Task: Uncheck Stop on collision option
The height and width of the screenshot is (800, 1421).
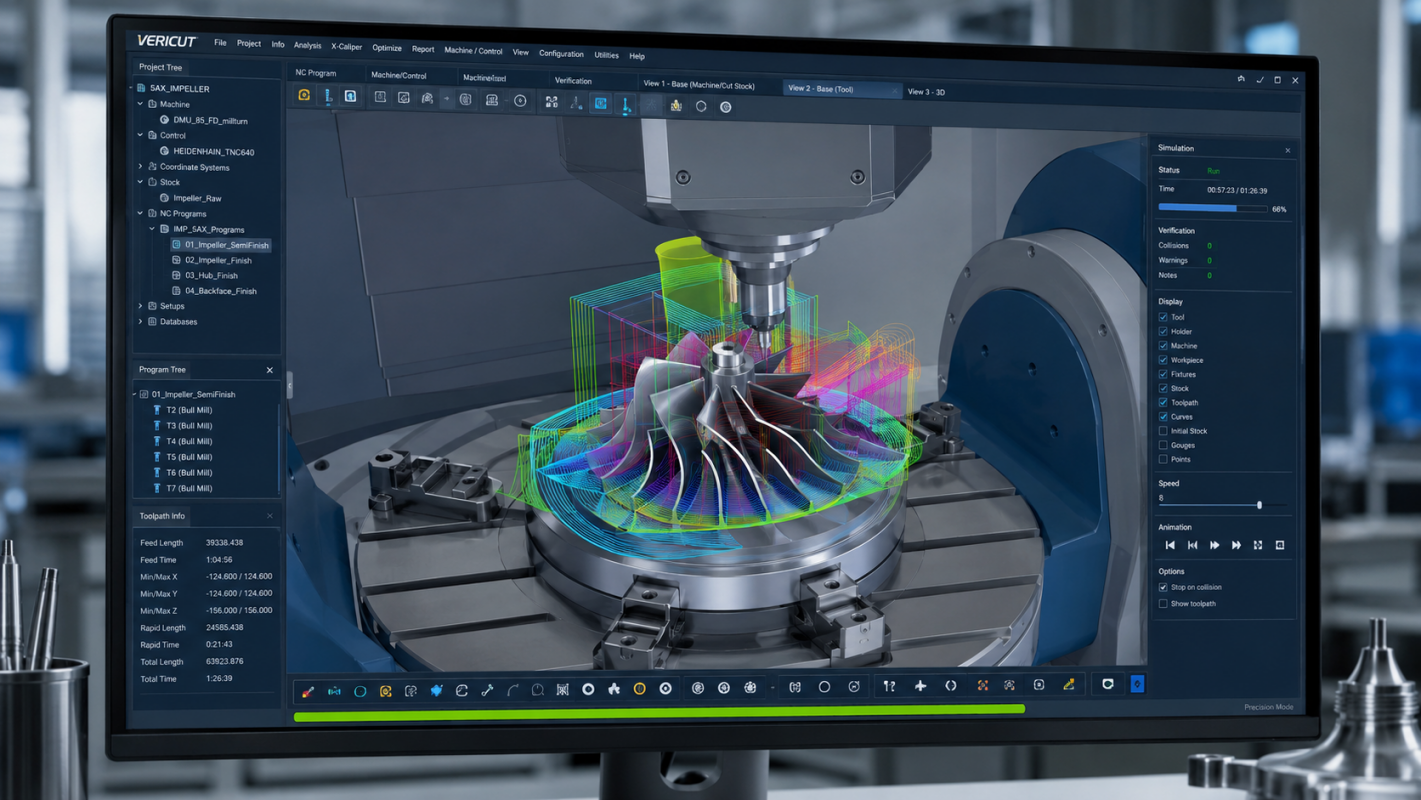Action: pyautogui.click(x=1163, y=587)
